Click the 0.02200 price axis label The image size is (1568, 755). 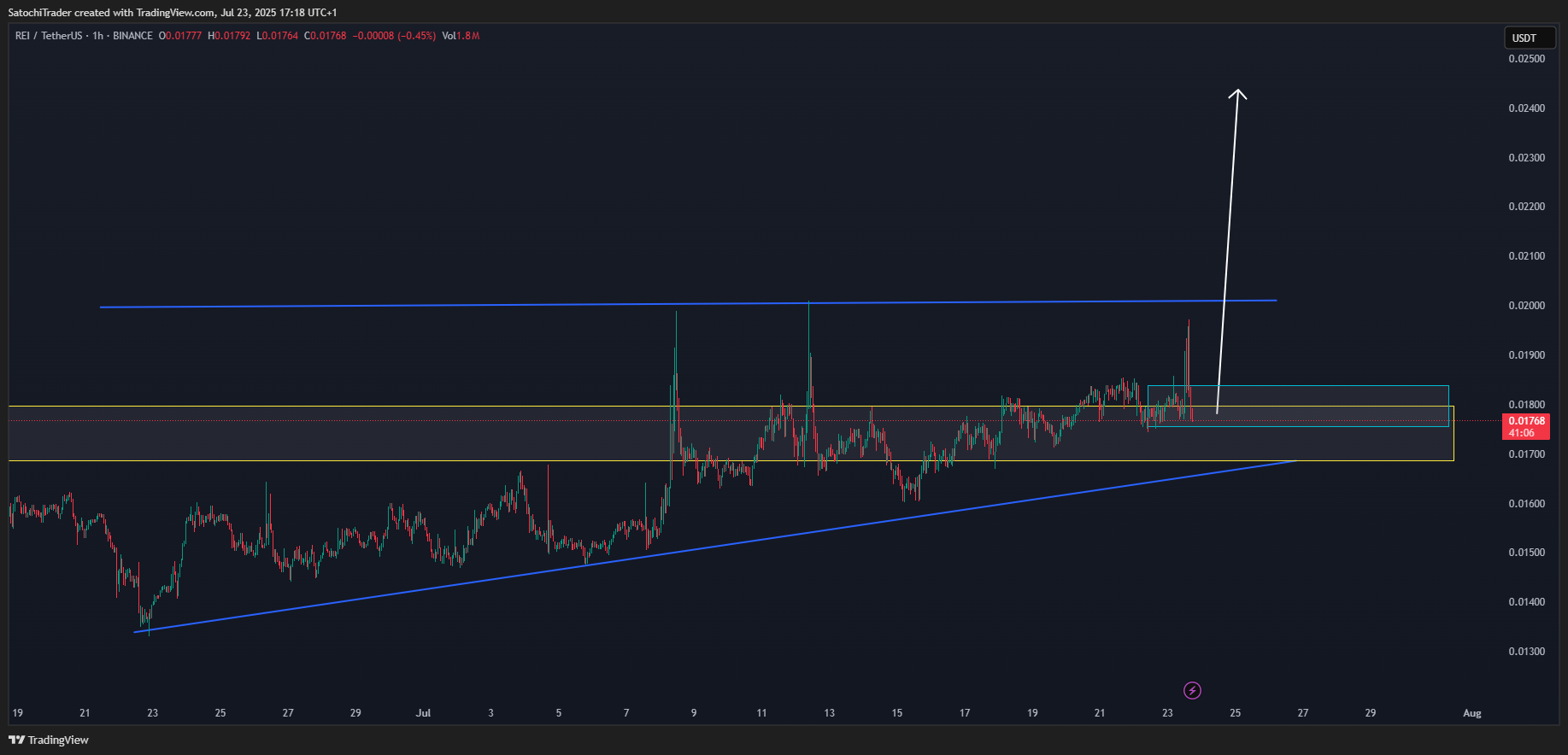(1526, 207)
